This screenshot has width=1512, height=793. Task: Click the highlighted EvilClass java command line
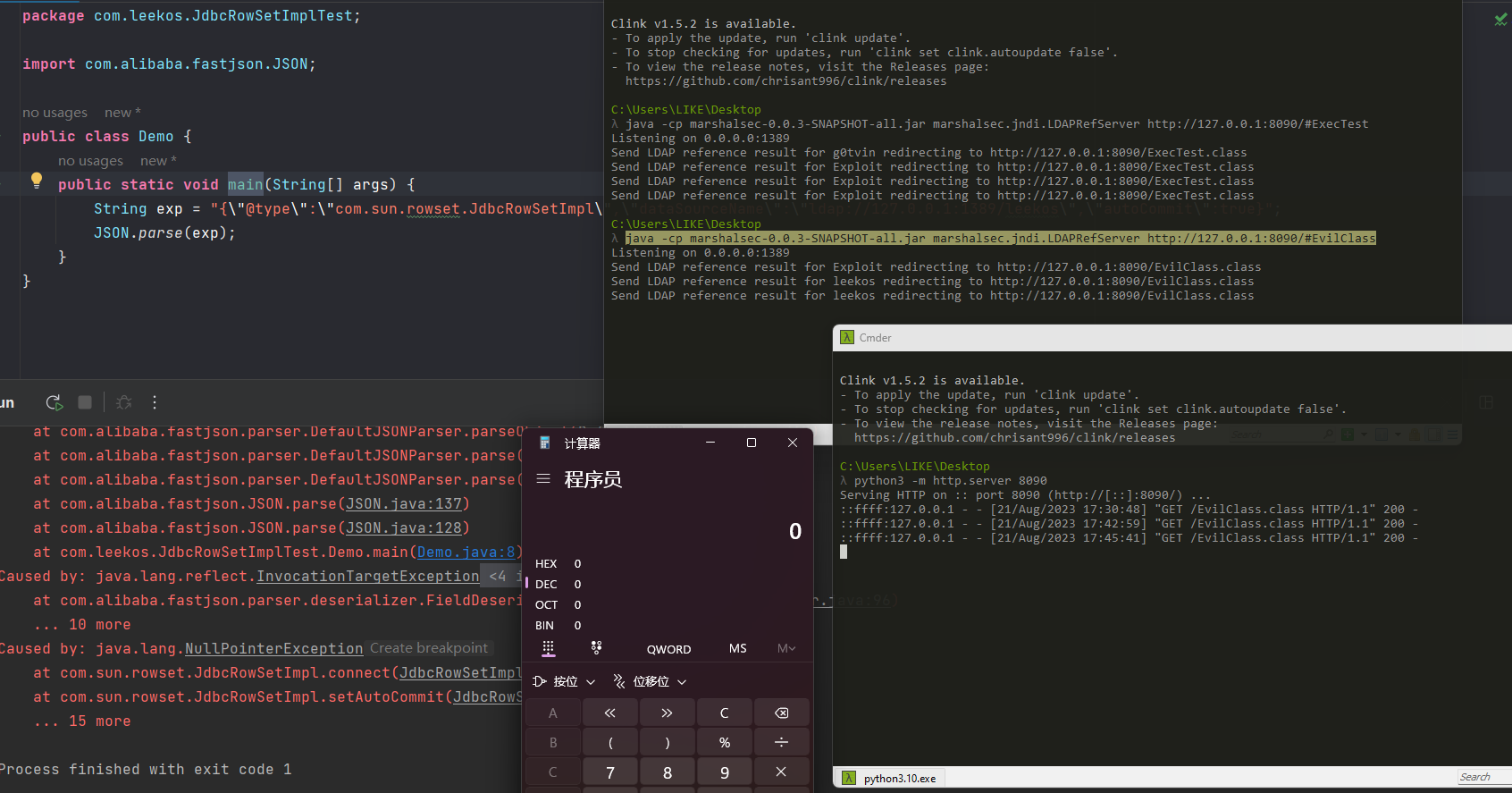coord(1001,239)
